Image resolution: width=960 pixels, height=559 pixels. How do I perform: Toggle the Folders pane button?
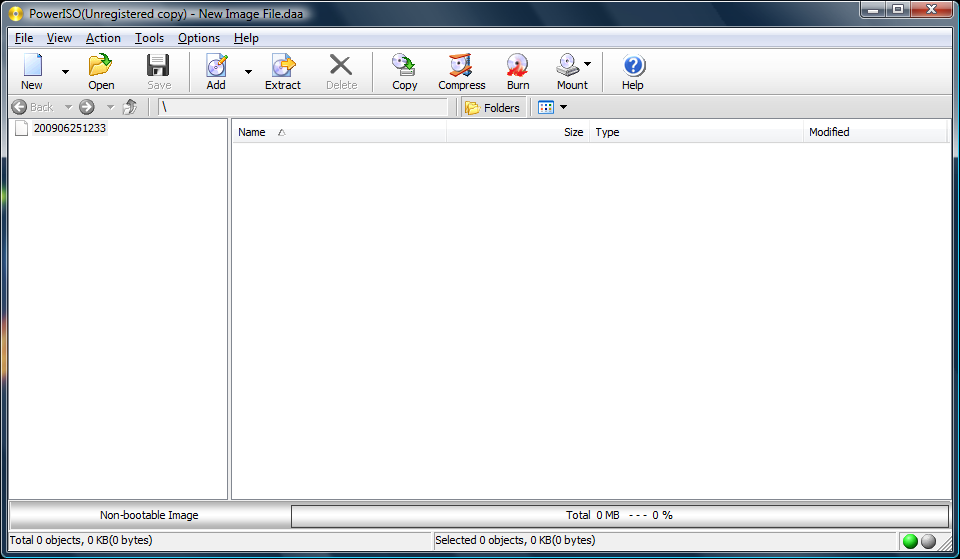(x=493, y=108)
